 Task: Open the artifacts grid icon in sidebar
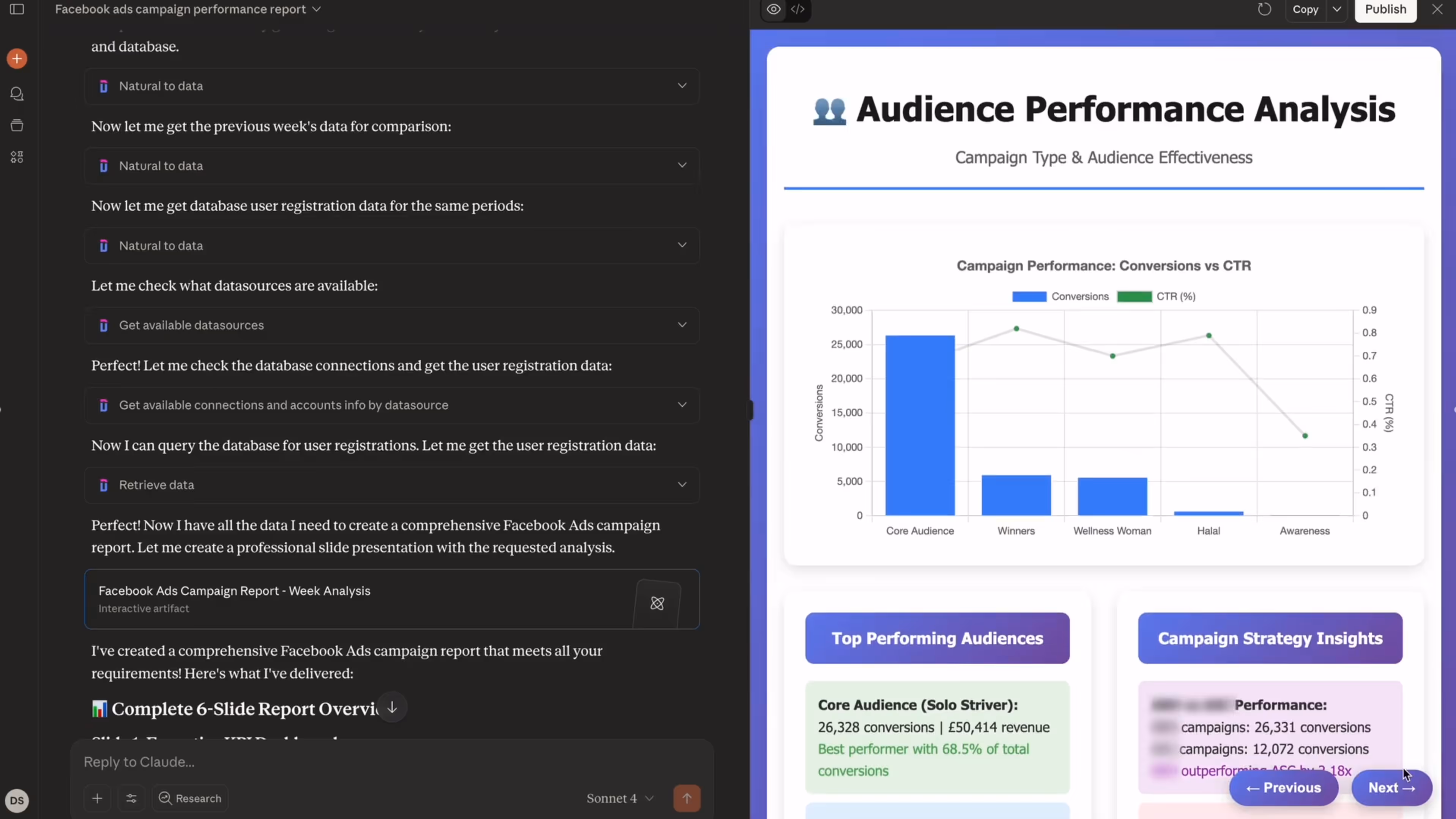[17, 157]
